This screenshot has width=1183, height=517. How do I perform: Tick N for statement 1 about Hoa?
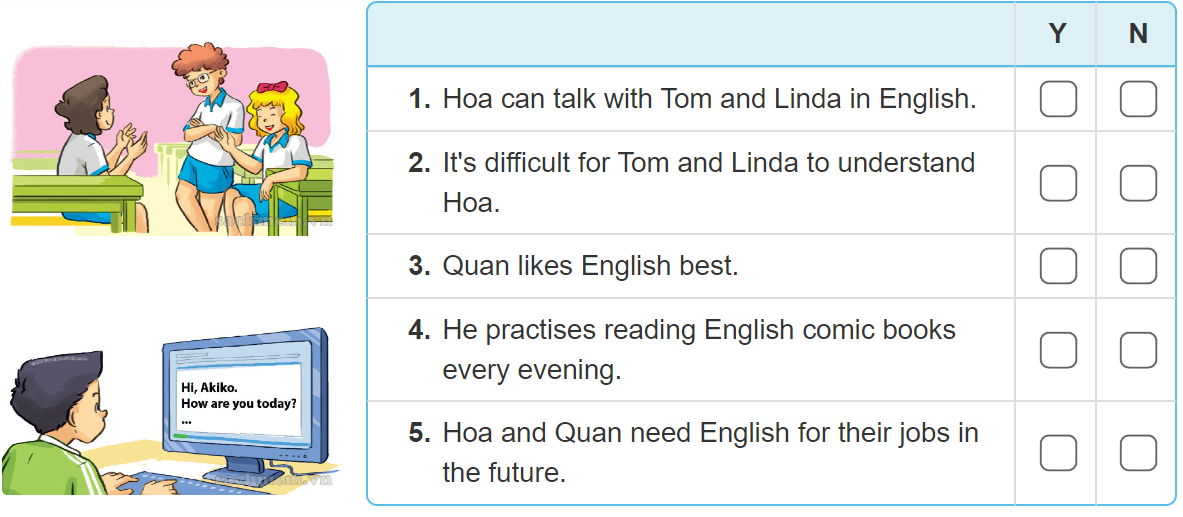coord(1138,99)
